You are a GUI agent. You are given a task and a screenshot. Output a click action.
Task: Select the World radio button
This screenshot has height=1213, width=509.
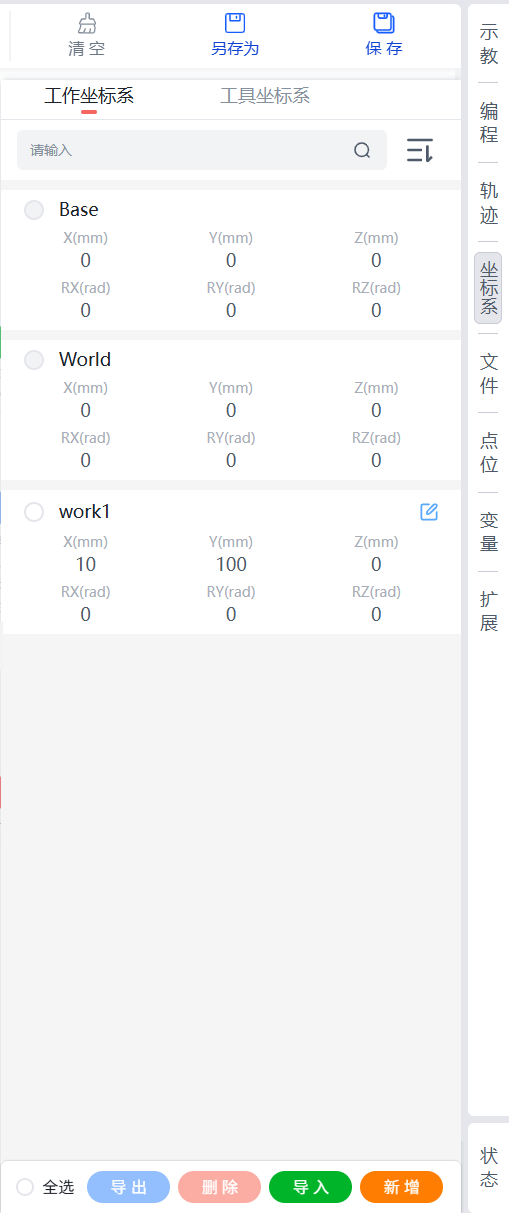[x=34, y=360]
